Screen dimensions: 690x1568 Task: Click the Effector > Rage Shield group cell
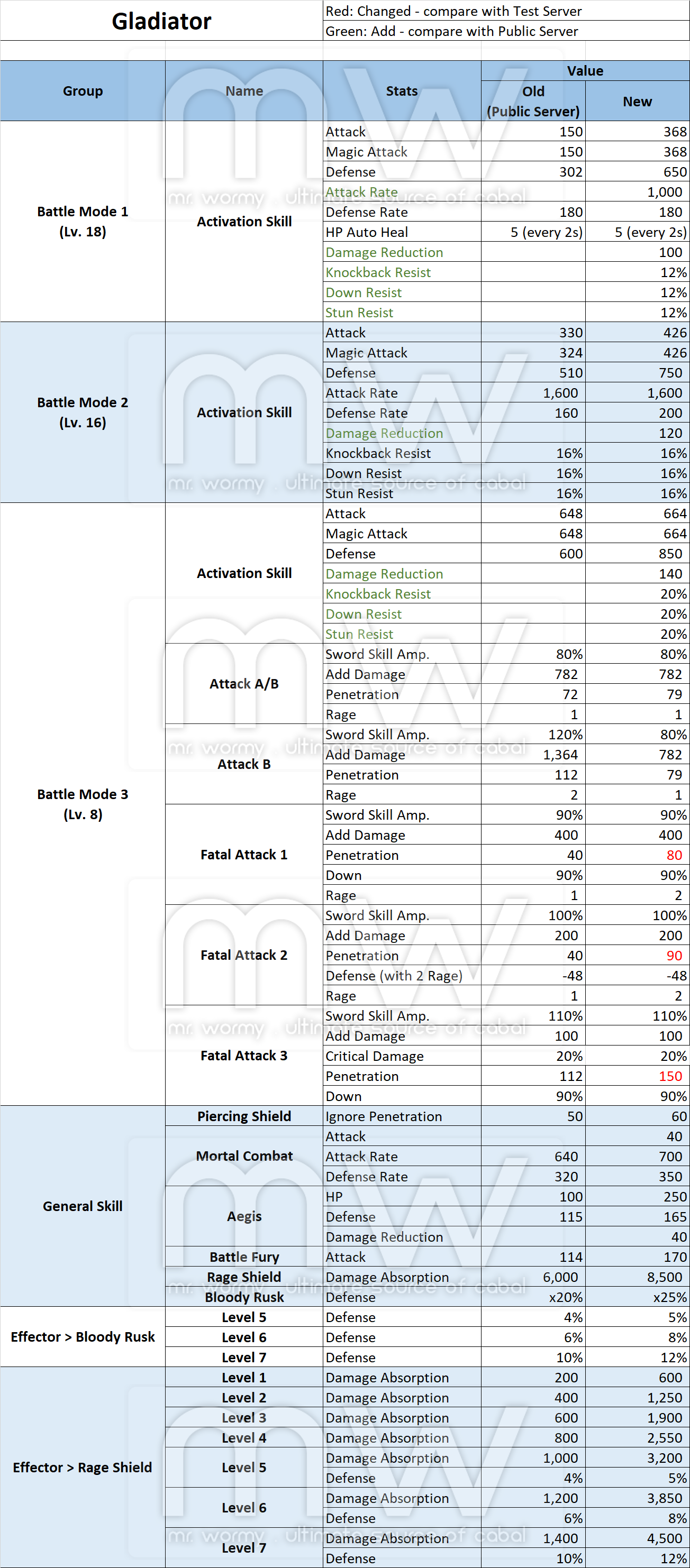[83, 1467]
